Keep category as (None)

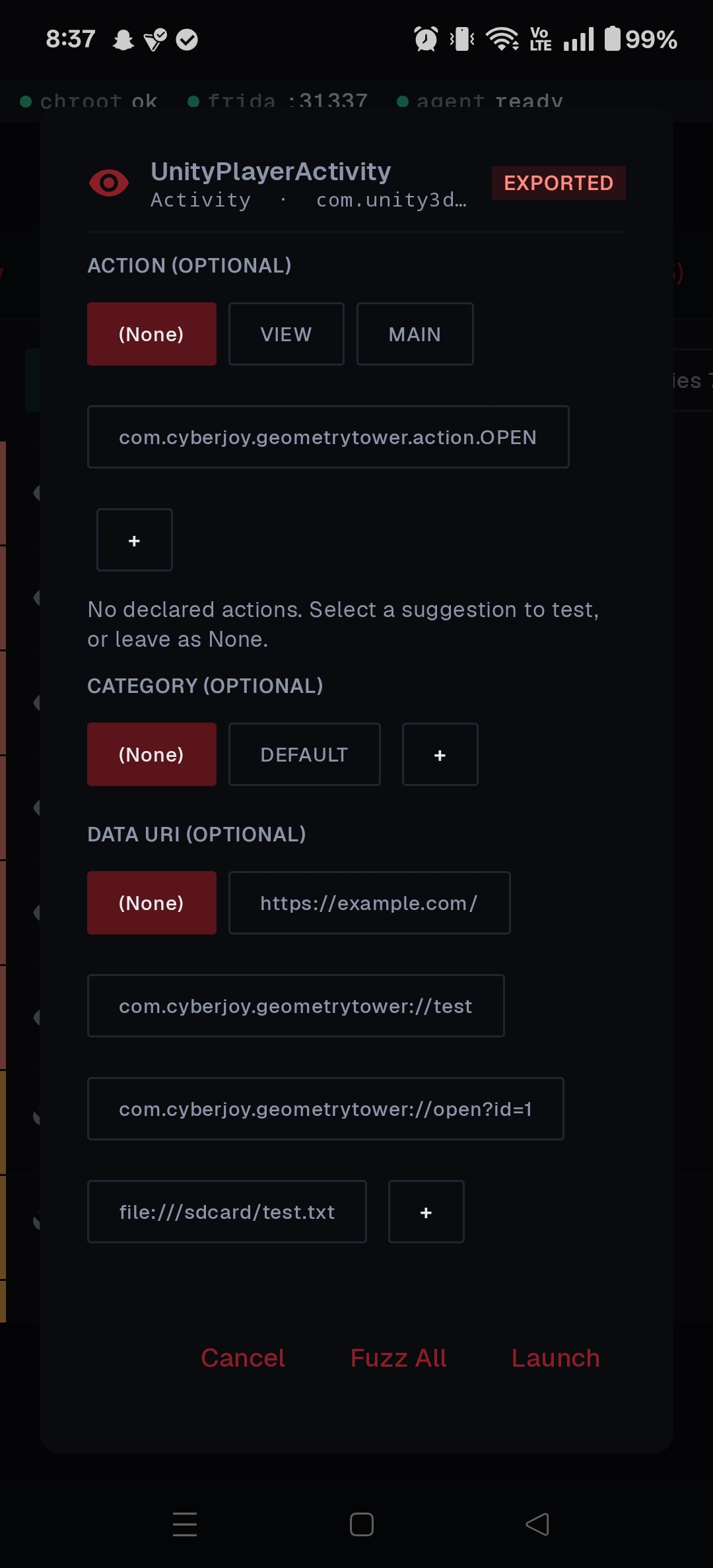tap(151, 754)
